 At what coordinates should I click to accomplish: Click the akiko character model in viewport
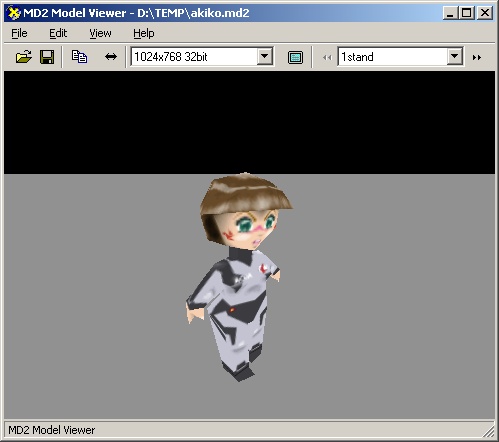pos(239,277)
